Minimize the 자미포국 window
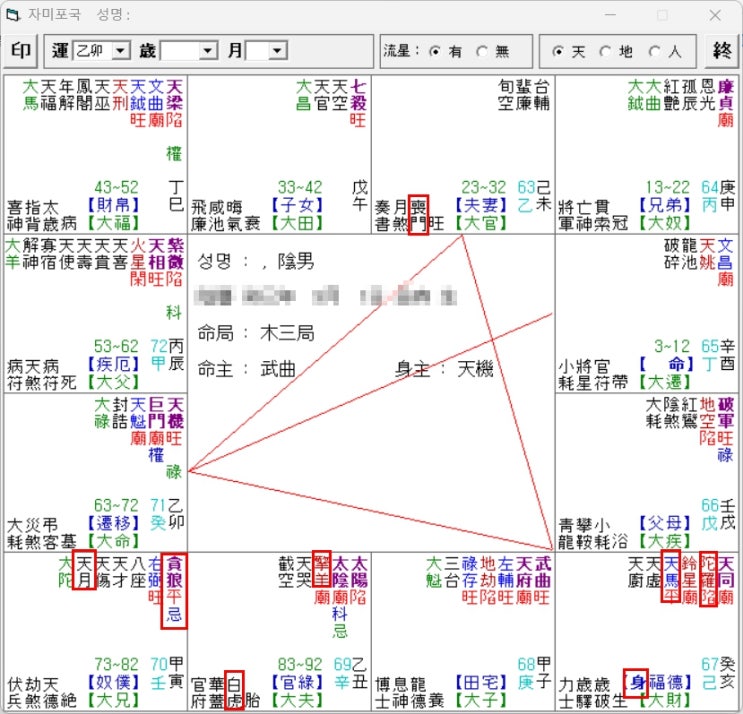 [611, 15]
